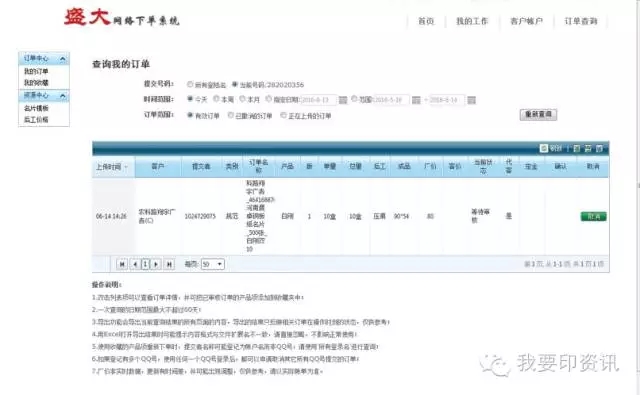Screen dimensions: 640x395
Task: Open calendar picker for 指定日期 field
Action: point(343,100)
